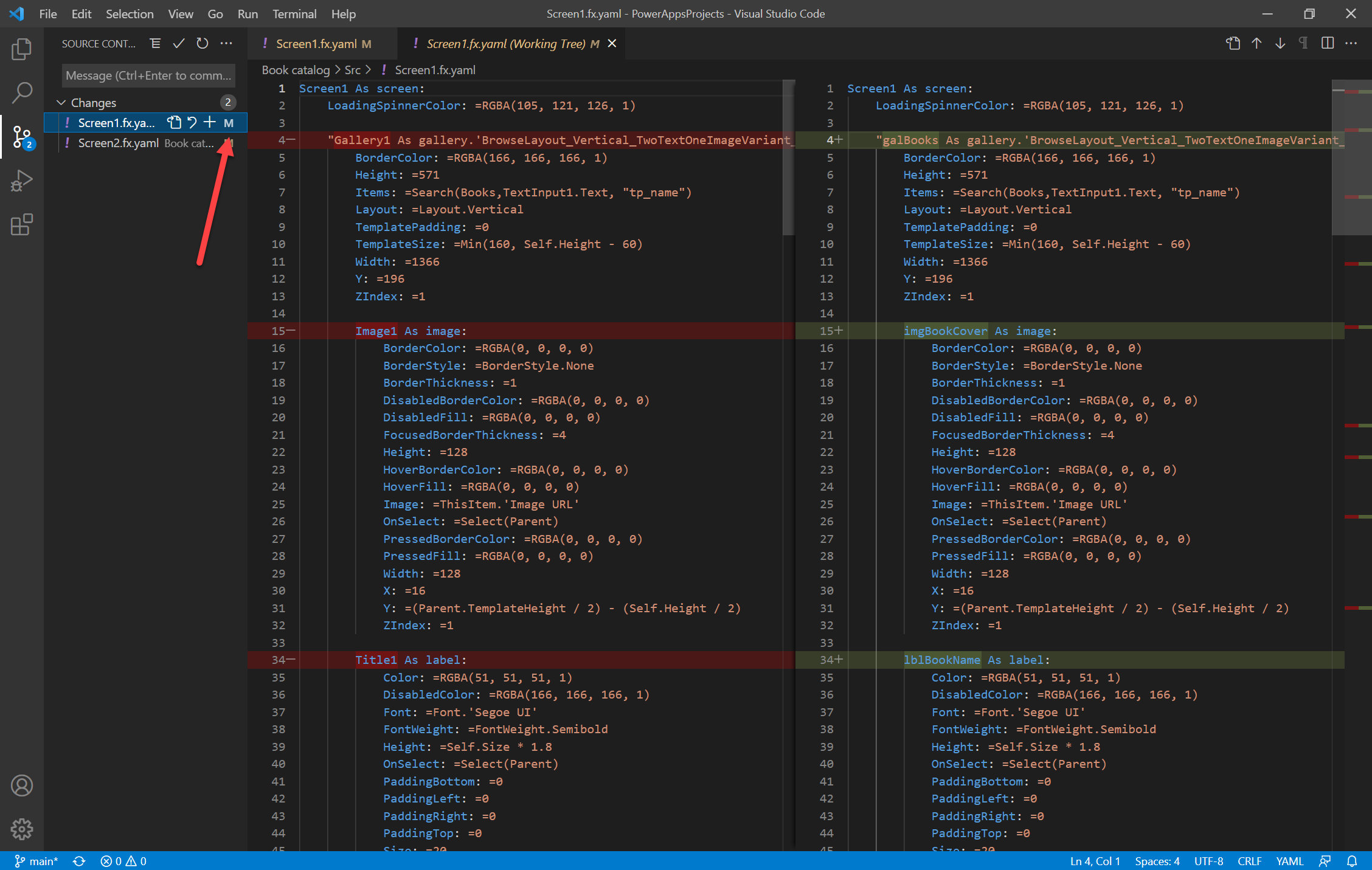Open the Terminal menu
Image resolution: width=1372 pixels, height=870 pixels.
pyautogui.click(x=294, y=13)
